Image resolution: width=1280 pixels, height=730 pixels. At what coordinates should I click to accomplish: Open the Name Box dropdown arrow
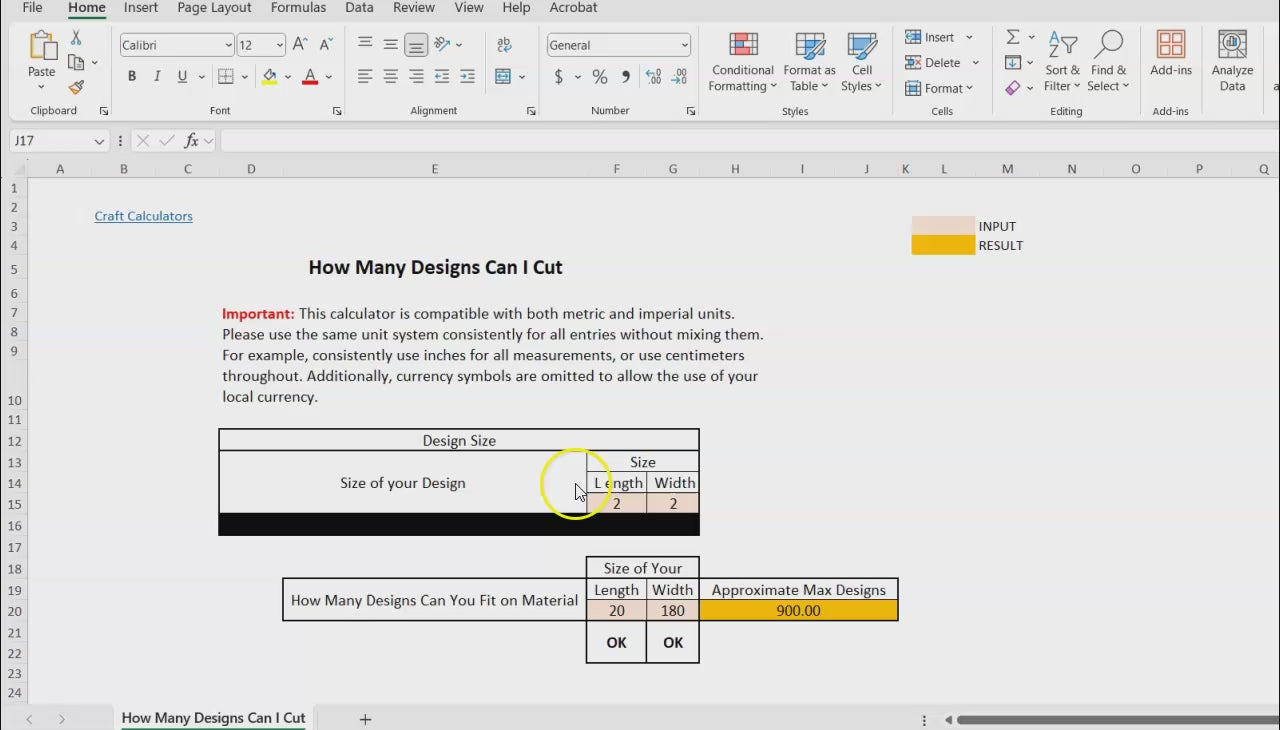pos(99,141)
